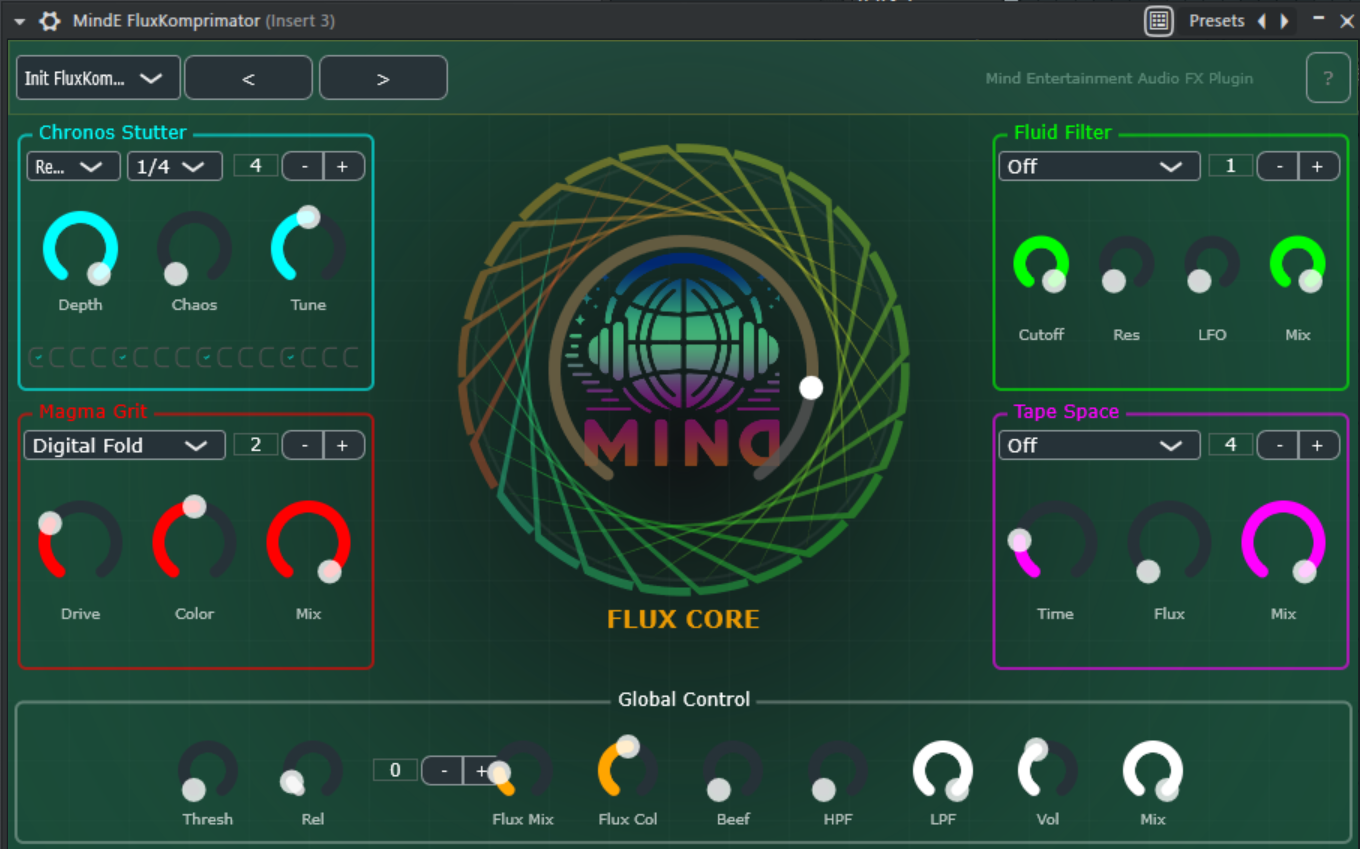Image resolution: width=1360 pixels, height=849 pixels.
Task: Open the Tape Space mode dropdown
Action: pyautogui.click(x=1098, y=444)
